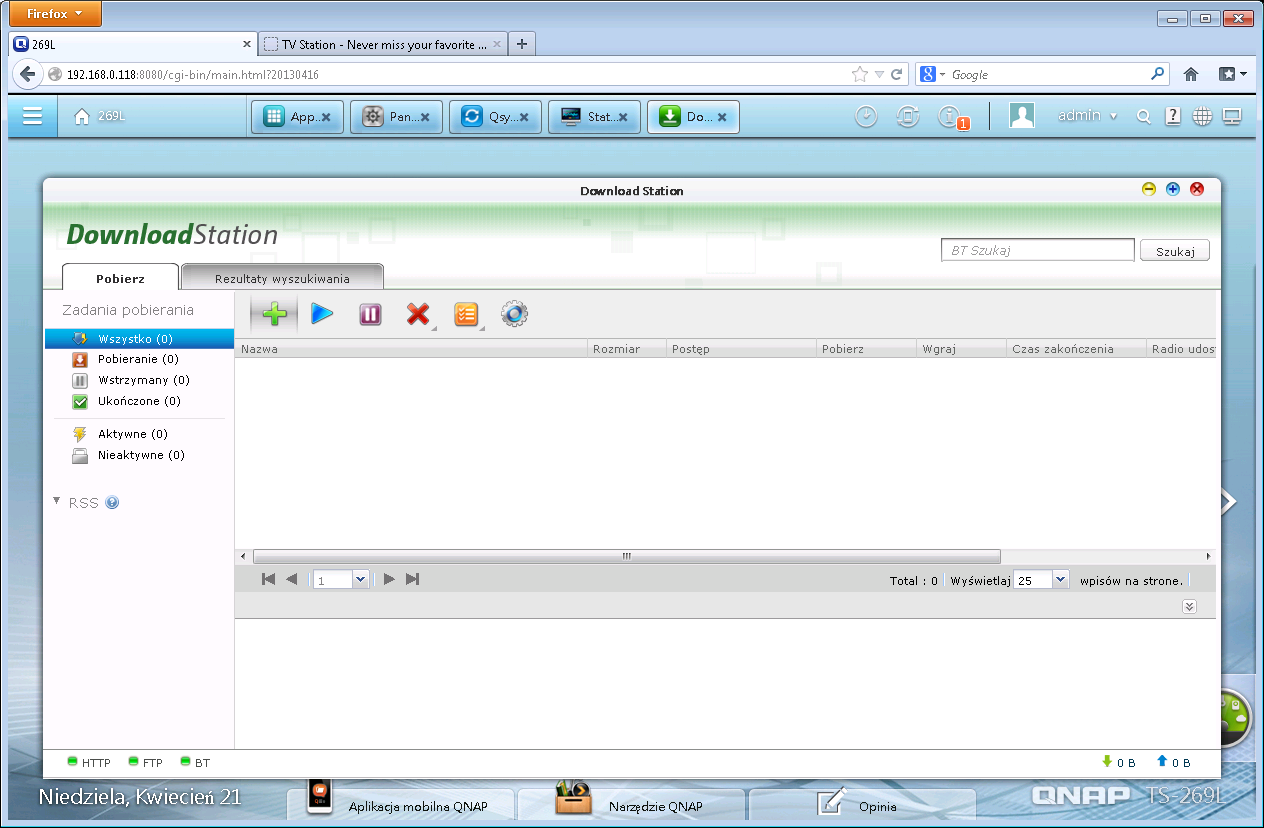Open the admin user dropdown
This screenshot has height=828, width=1264.
[x=1088, y=116]
